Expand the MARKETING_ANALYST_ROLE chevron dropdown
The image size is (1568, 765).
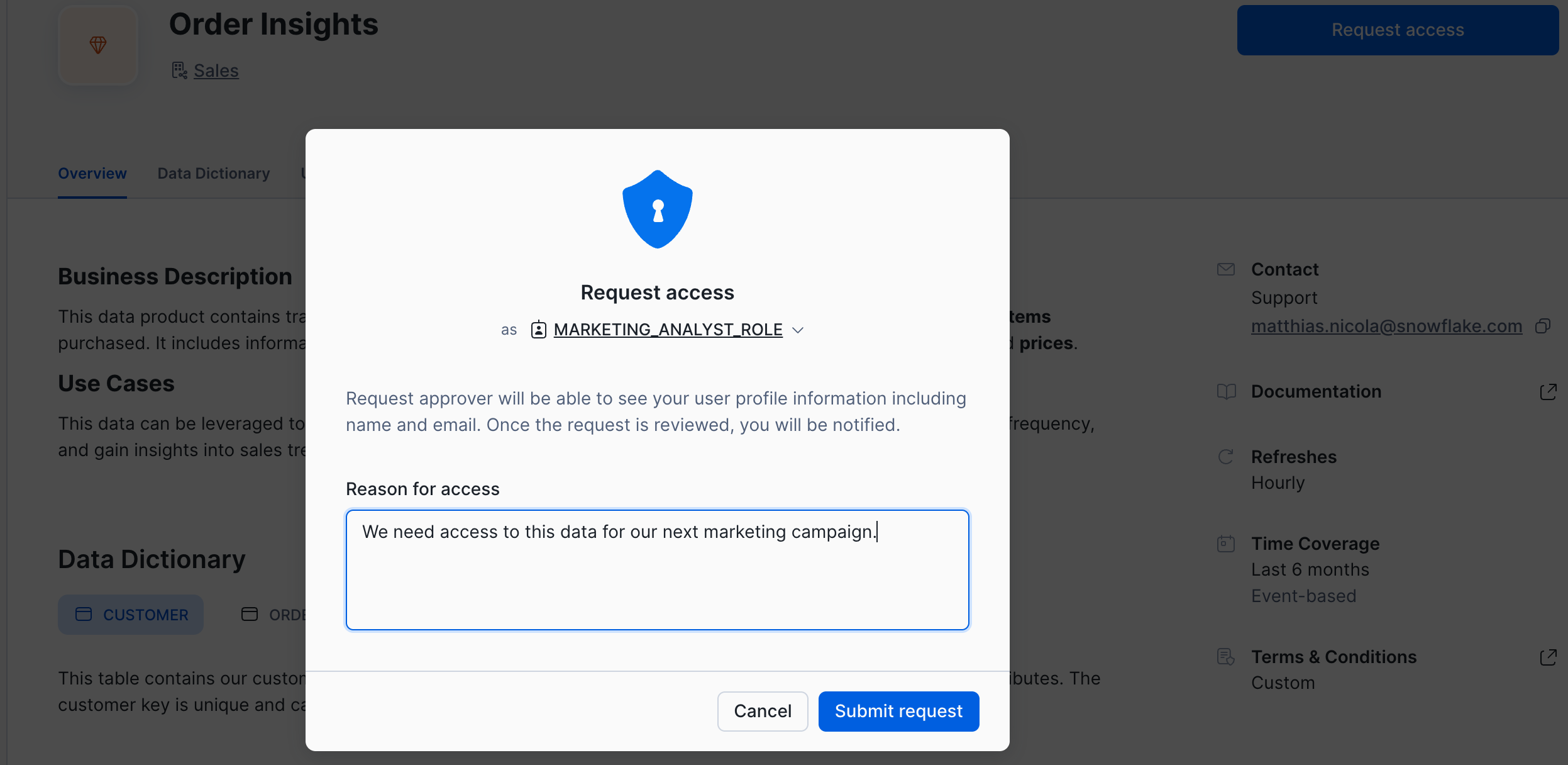pos(798,330)
